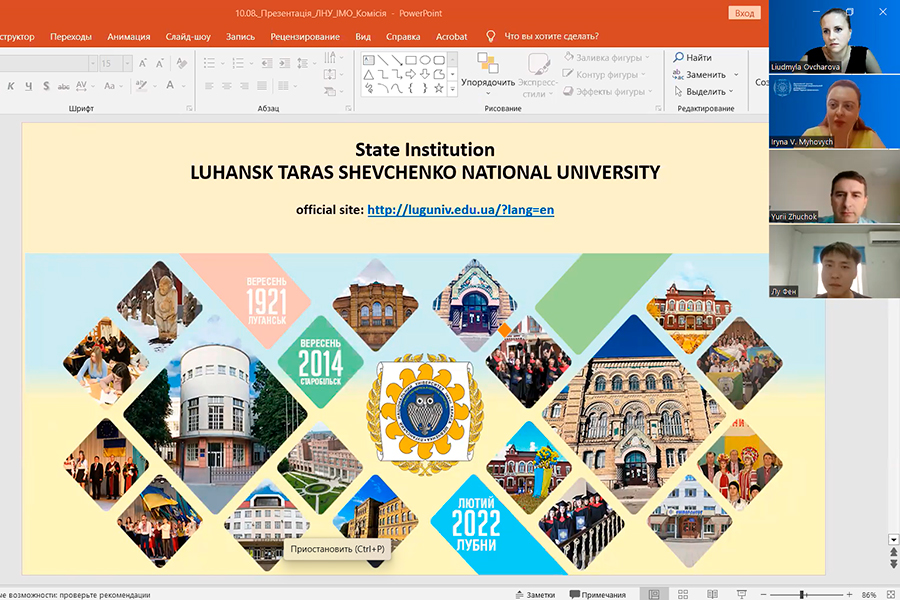Viewport: 900px width, 600px height.
Task: Toggle underline (Ч) text formatting
Action: tap(30, 86)
